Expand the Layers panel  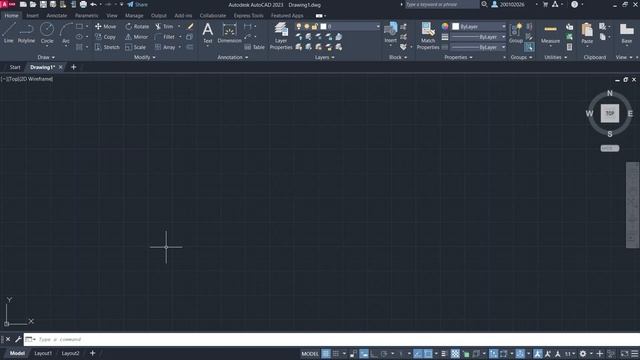(x=324, y=58)
